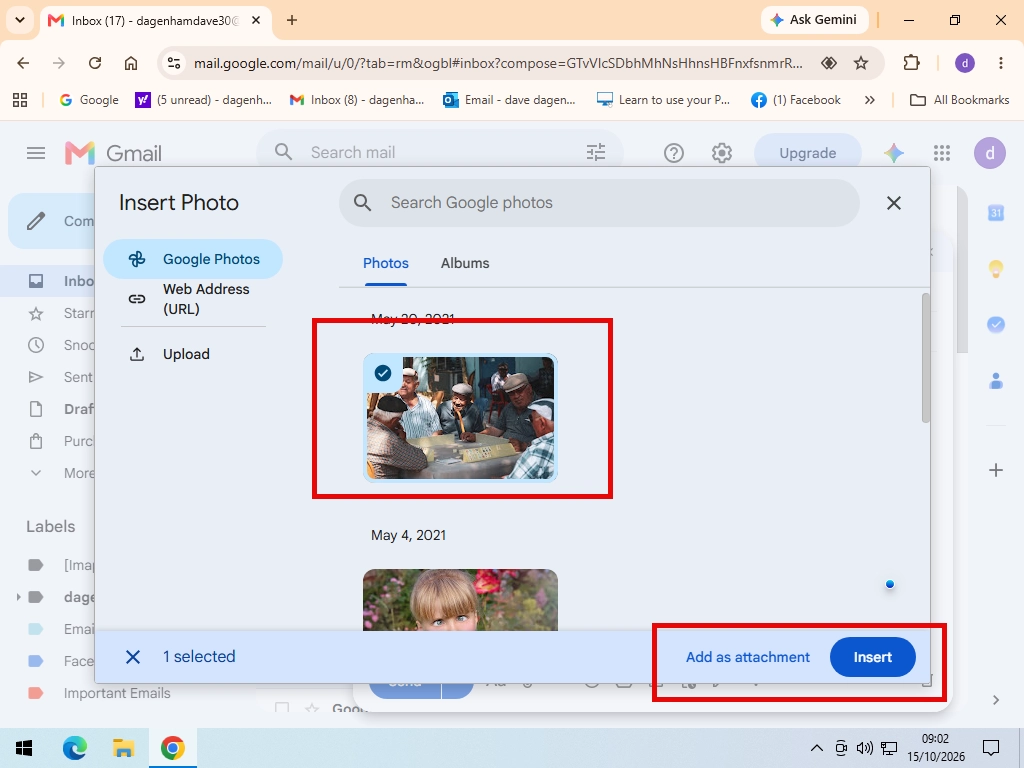Show more bookmarks chevron
This screenshot has width=1024, height=768.
(x=869, y=100)
